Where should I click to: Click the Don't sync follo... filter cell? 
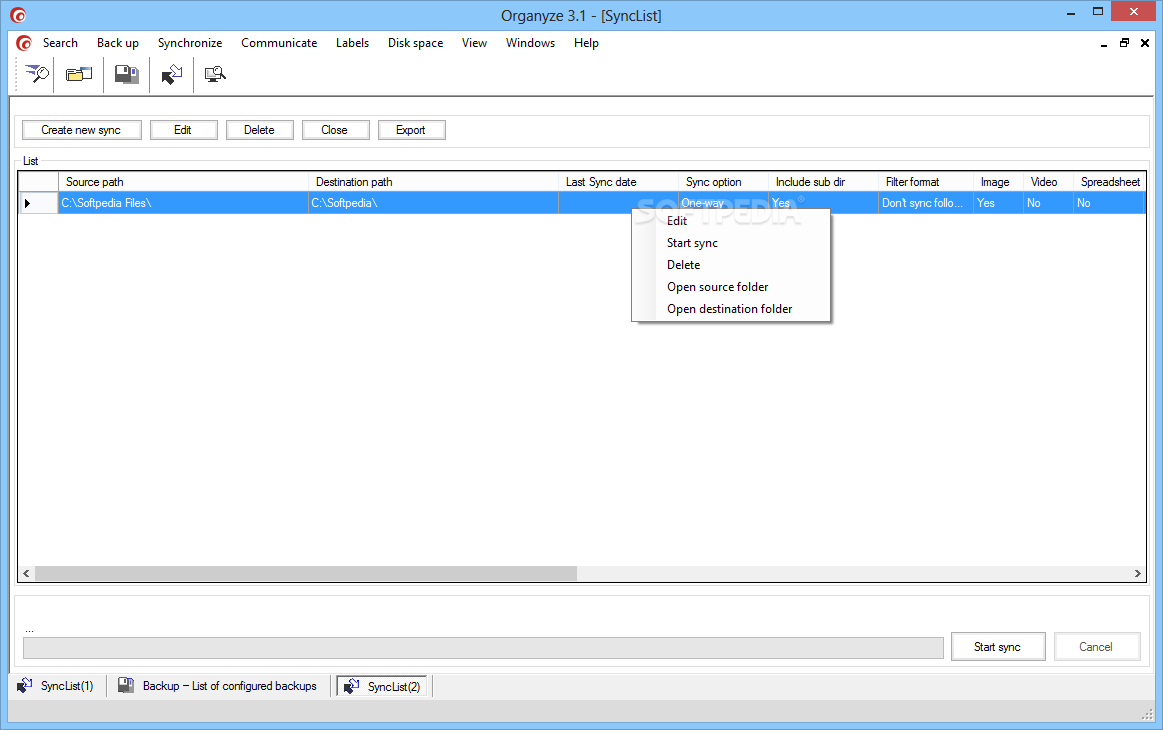[926, 203]
